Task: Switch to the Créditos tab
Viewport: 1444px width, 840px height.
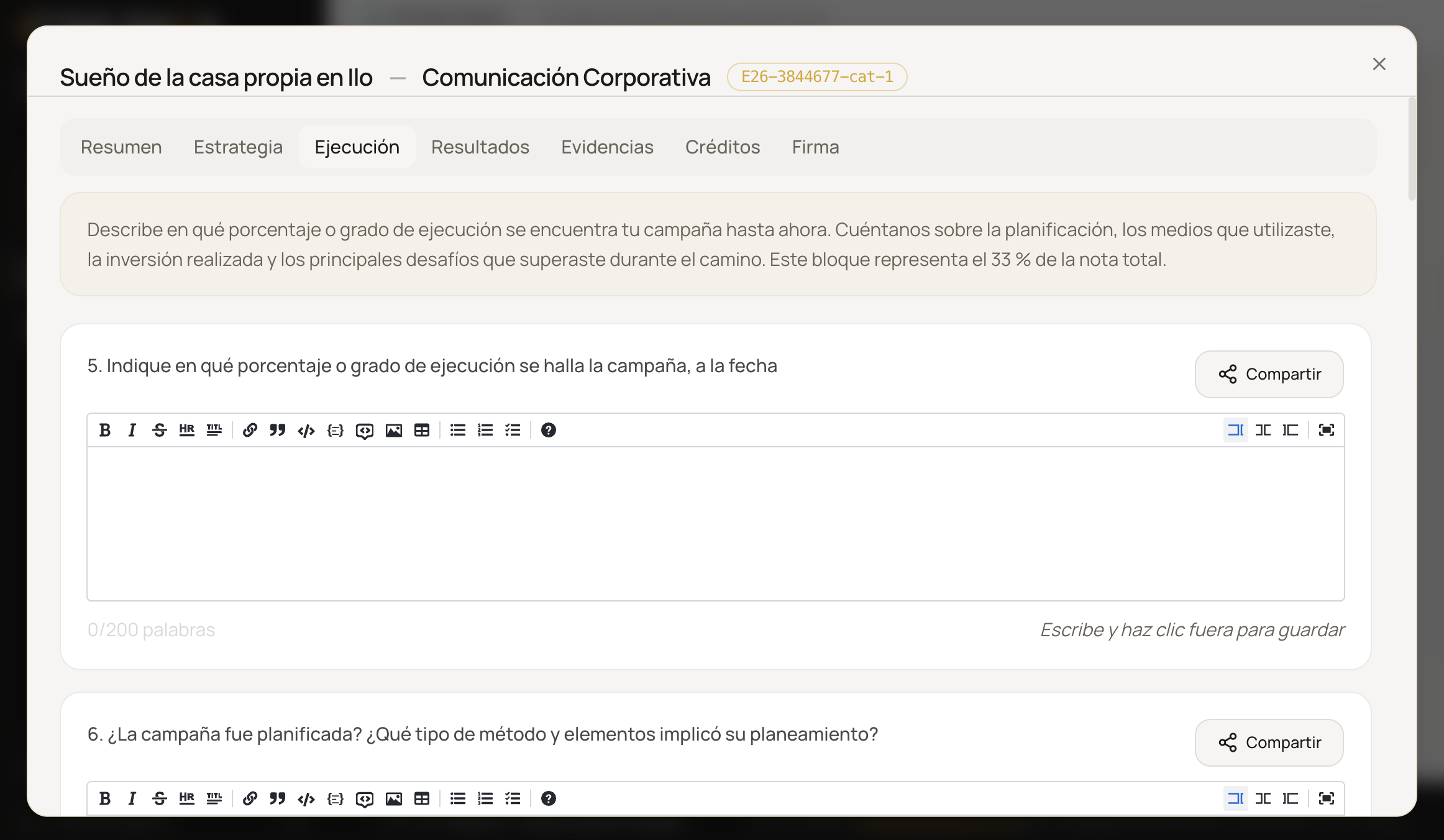Action: click(723, 147)
